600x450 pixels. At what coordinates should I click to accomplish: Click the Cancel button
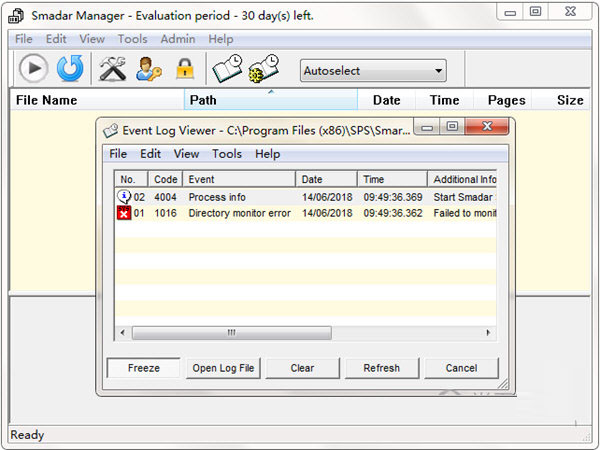pos(461,368)
